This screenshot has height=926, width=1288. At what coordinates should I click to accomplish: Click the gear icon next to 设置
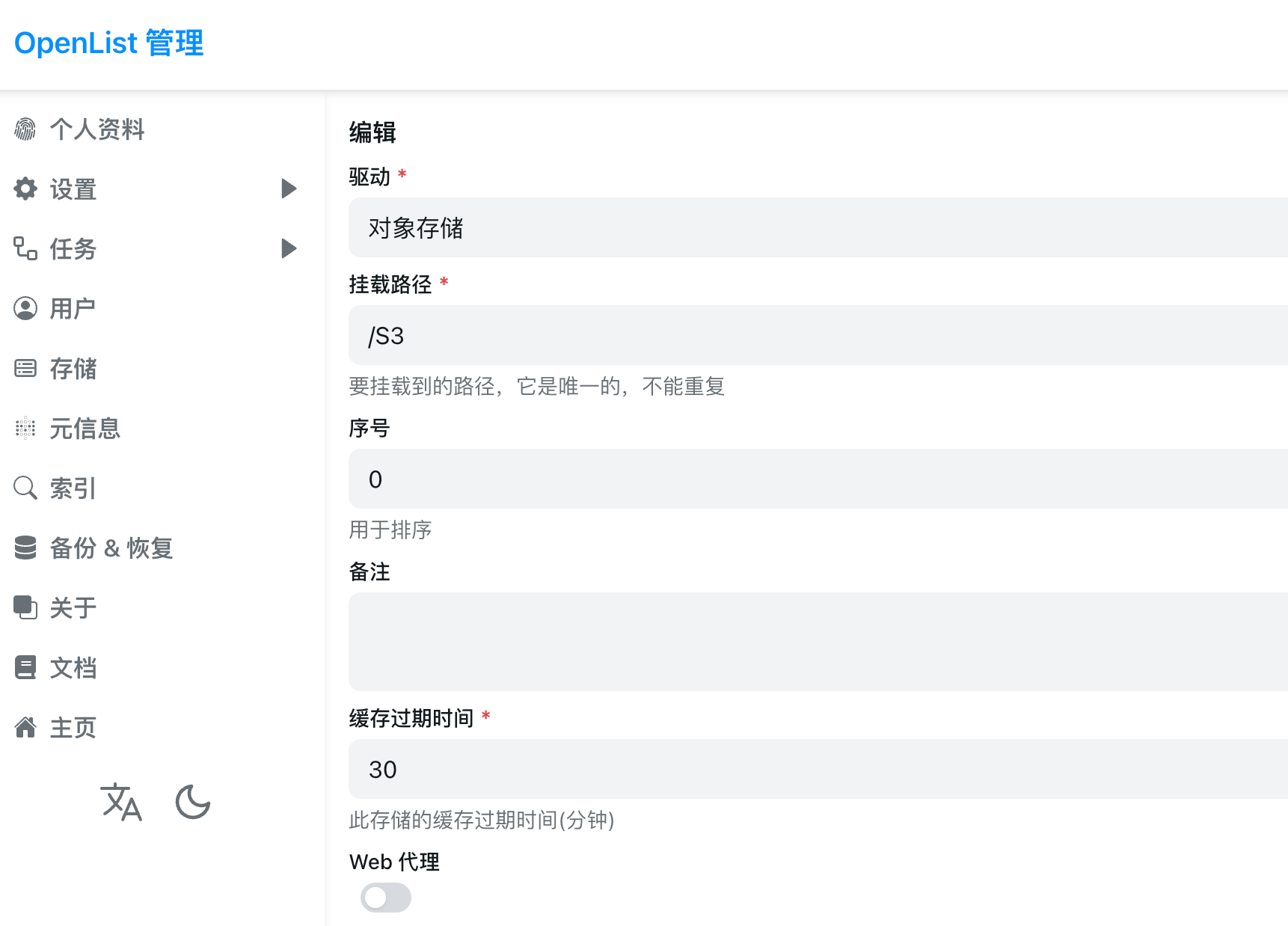pyautogui.click(x=25, y=189)
